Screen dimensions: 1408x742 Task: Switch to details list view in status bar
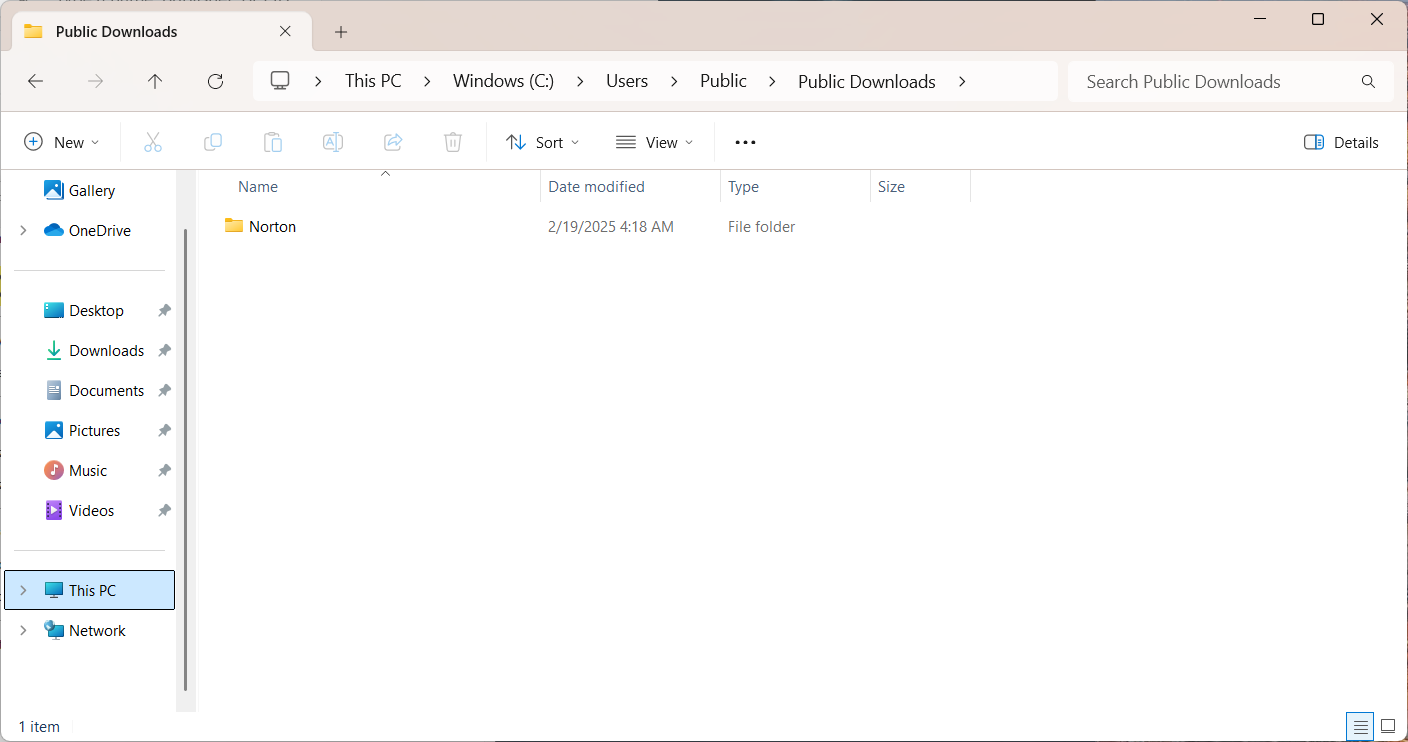pos(1360,726)
